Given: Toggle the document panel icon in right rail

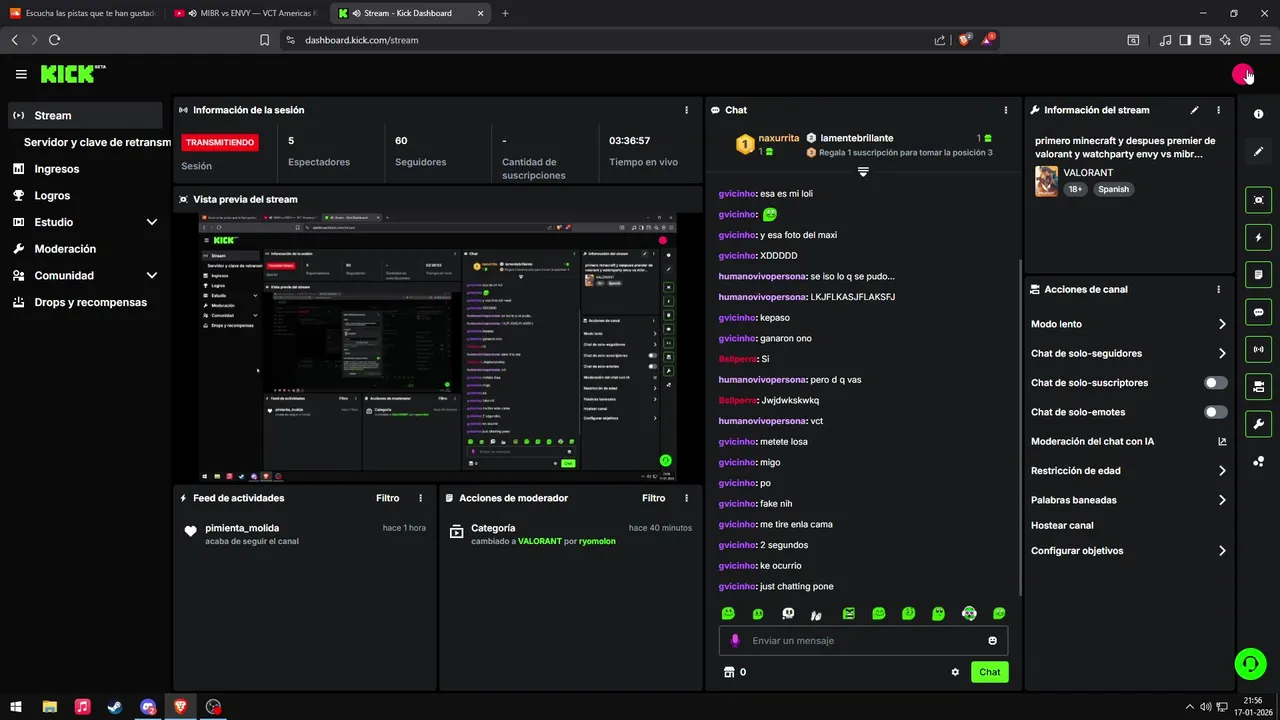Looking at the screenshot, I should (x=1258, y=275).
